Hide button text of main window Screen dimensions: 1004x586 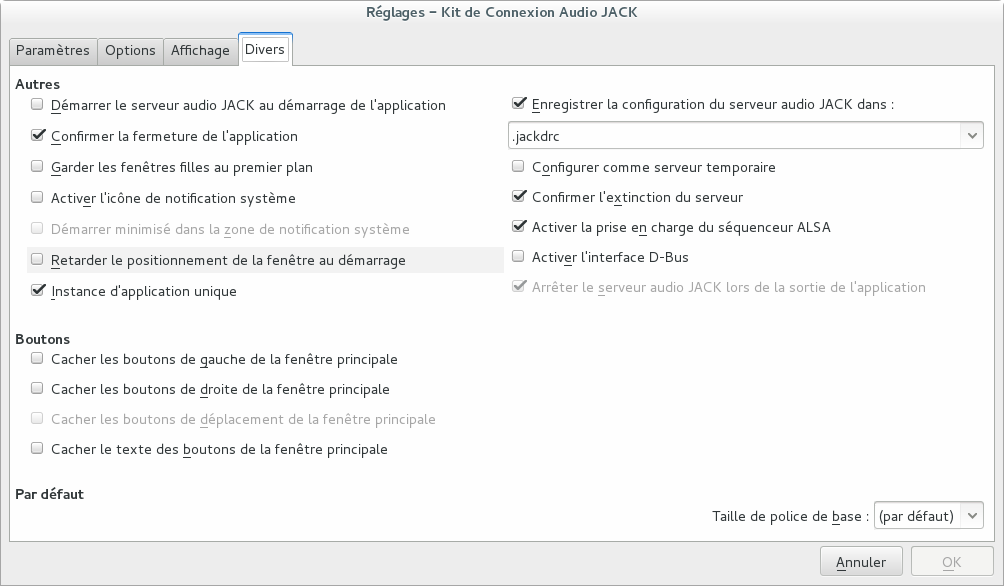point(38,449)
